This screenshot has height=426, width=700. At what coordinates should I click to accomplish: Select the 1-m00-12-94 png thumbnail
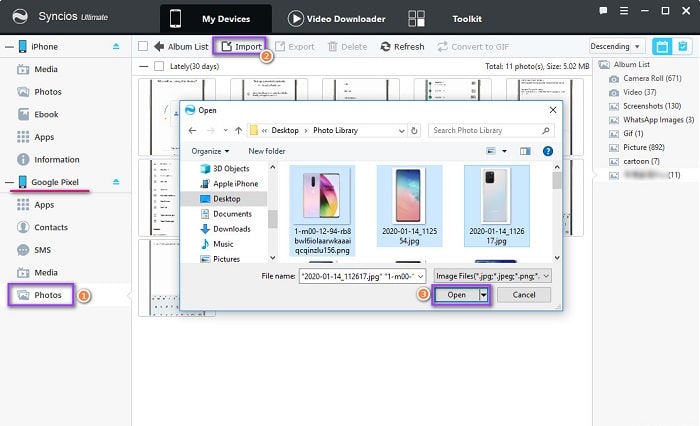tap(322, 210)
